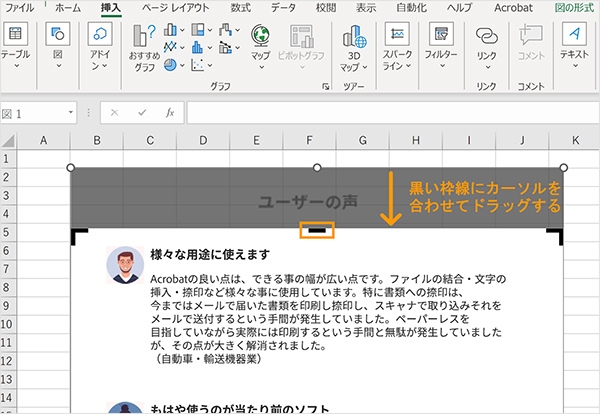The image size is (600, 414).
Task: Expand the フィルター dropdown chevron
Action: 442,66
